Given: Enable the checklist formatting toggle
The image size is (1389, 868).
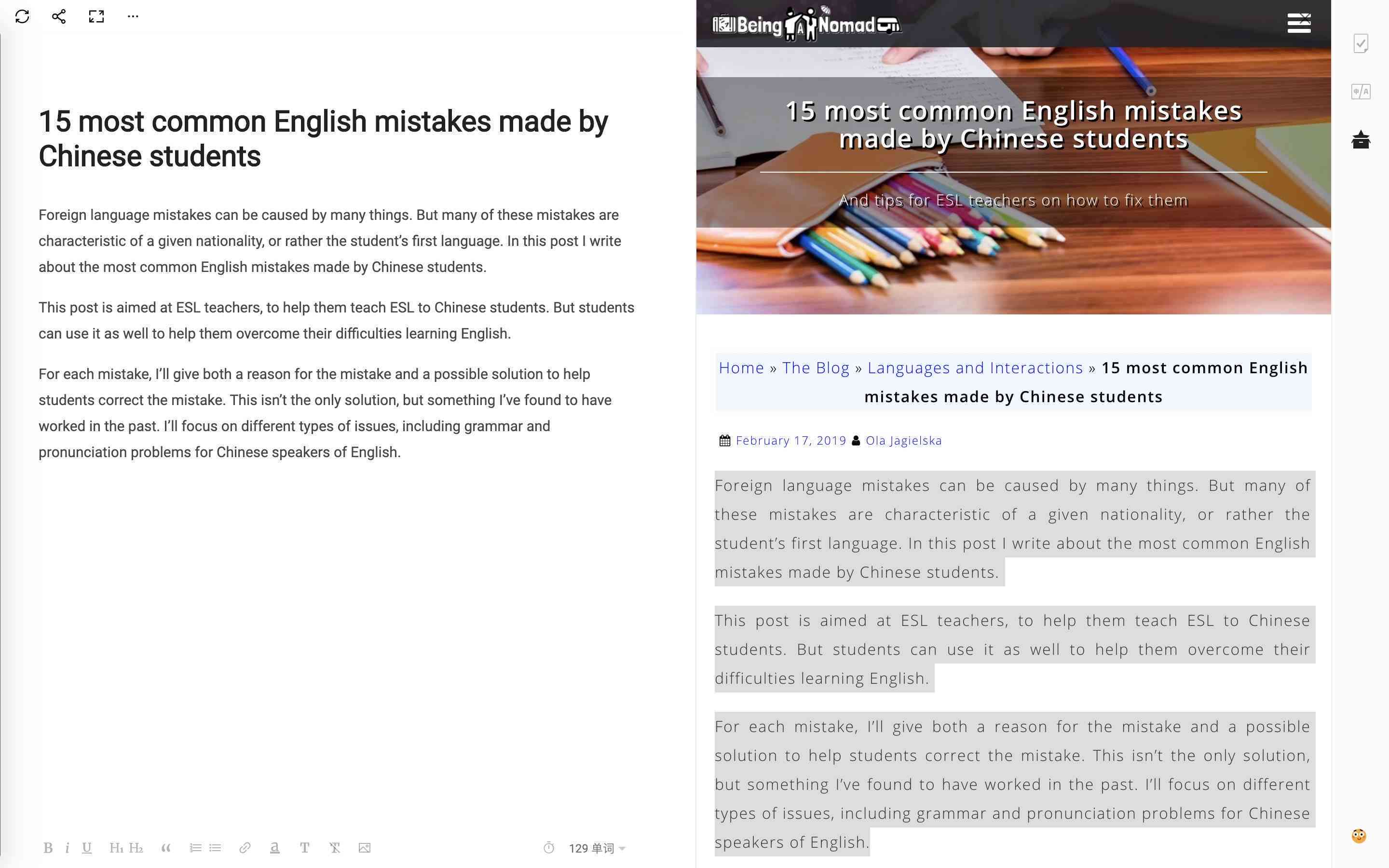Looking at the screenshot, I should click(1361, 43).
